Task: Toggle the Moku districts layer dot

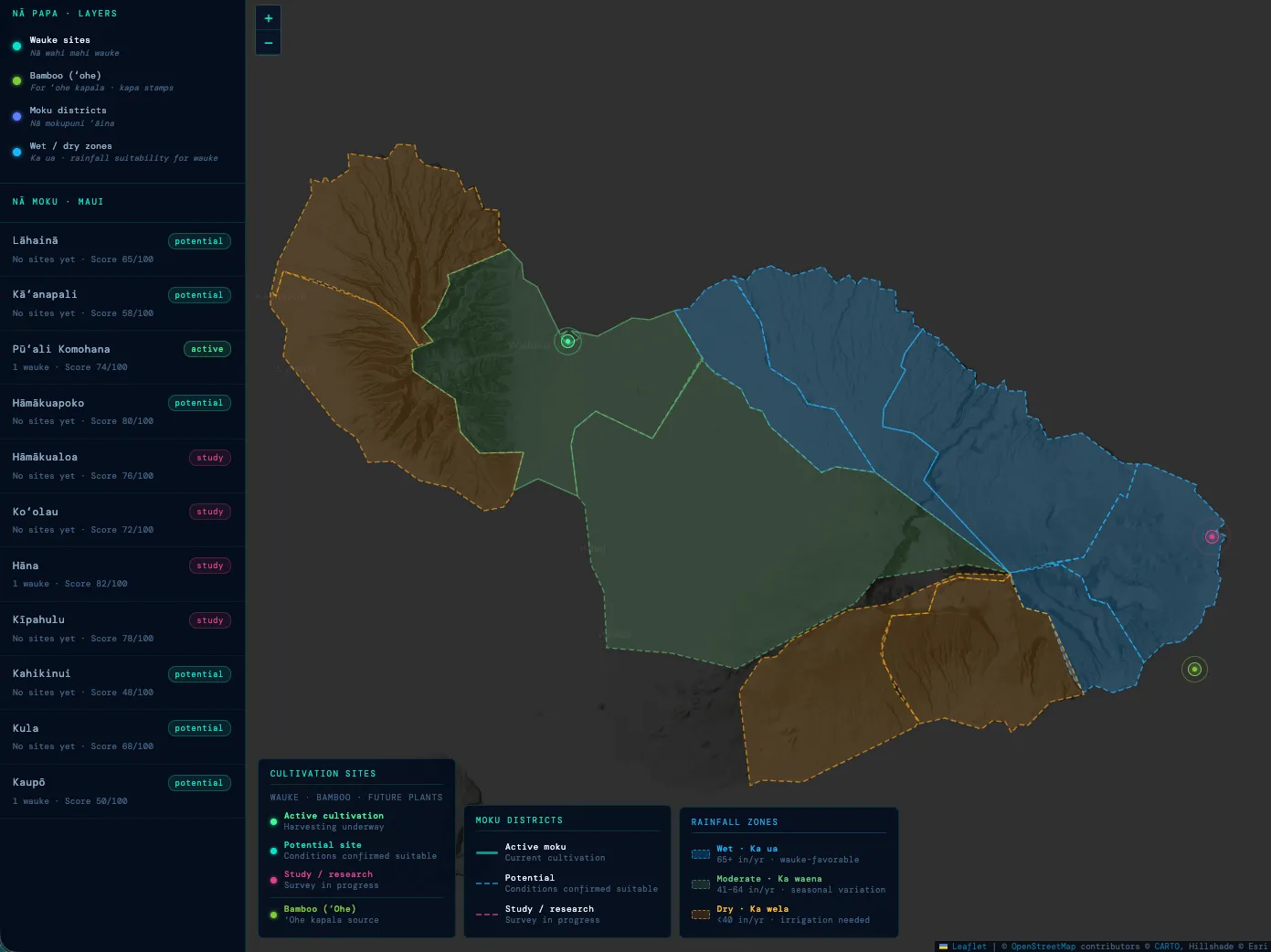Action: pos(16,116)
